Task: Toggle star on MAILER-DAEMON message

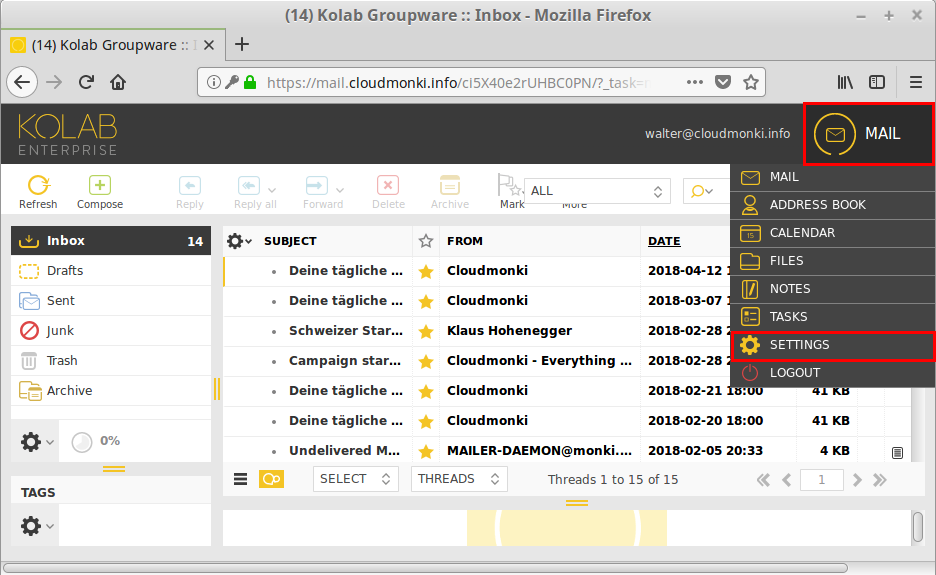Action: pos(426,451)
